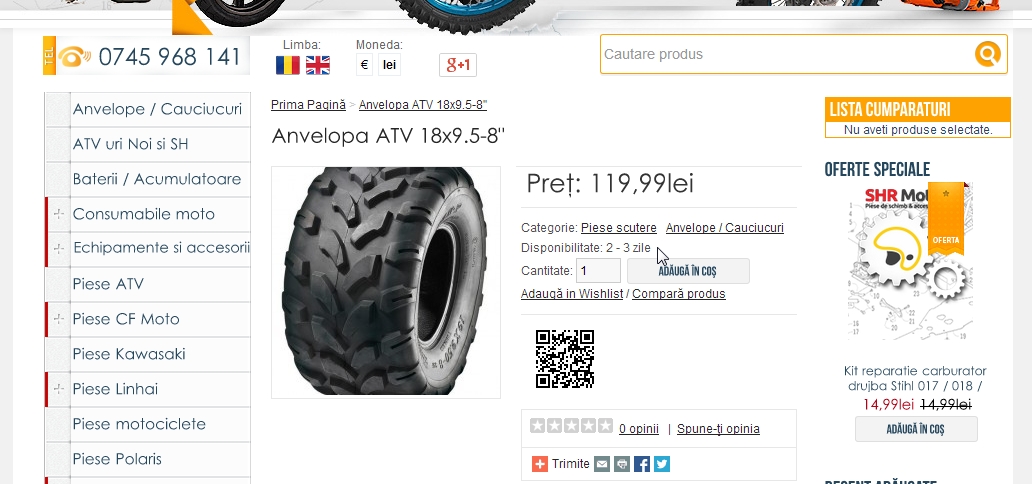Click the orange search magnifier icon
The image size is (1032, 484).
(x=987, y=54)
